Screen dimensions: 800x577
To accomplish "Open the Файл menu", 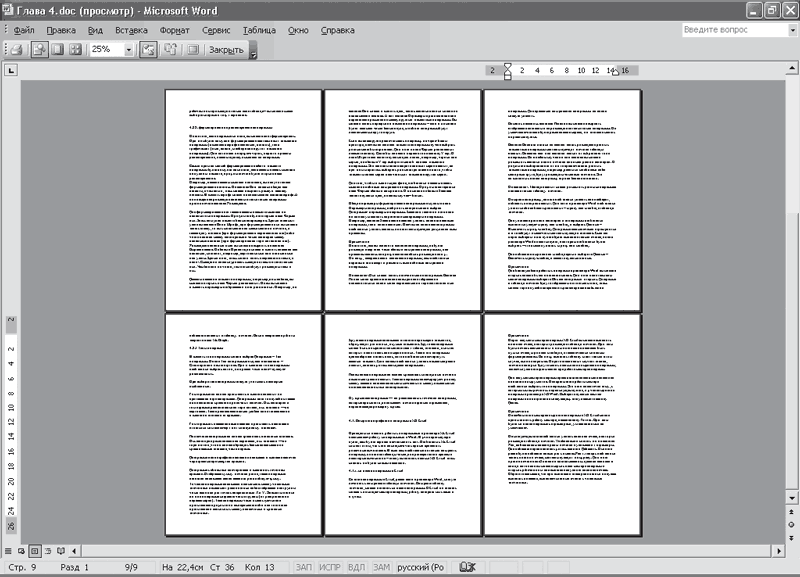I will tap(23, 30).
